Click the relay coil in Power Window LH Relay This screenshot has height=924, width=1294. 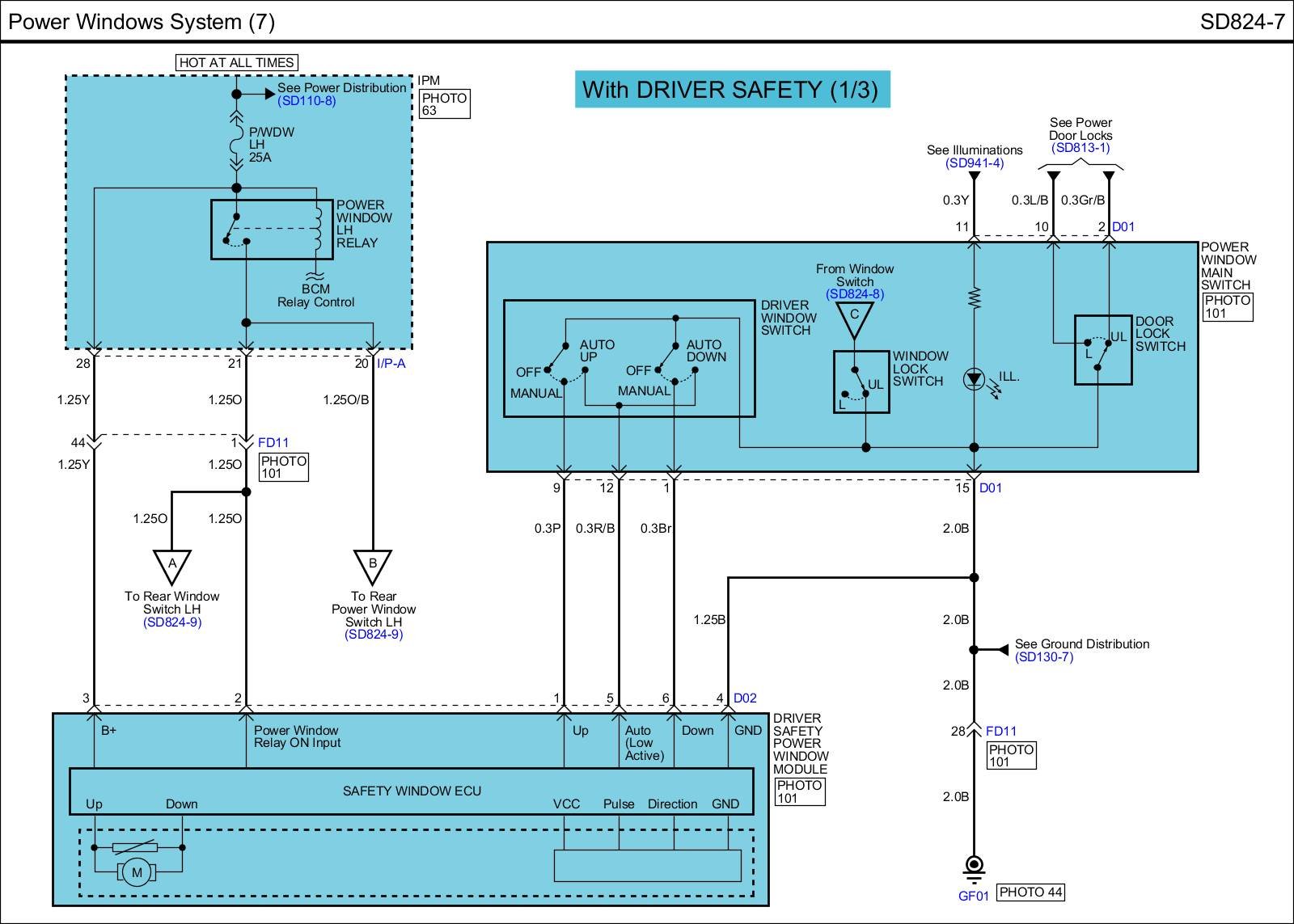pos(316,230)
